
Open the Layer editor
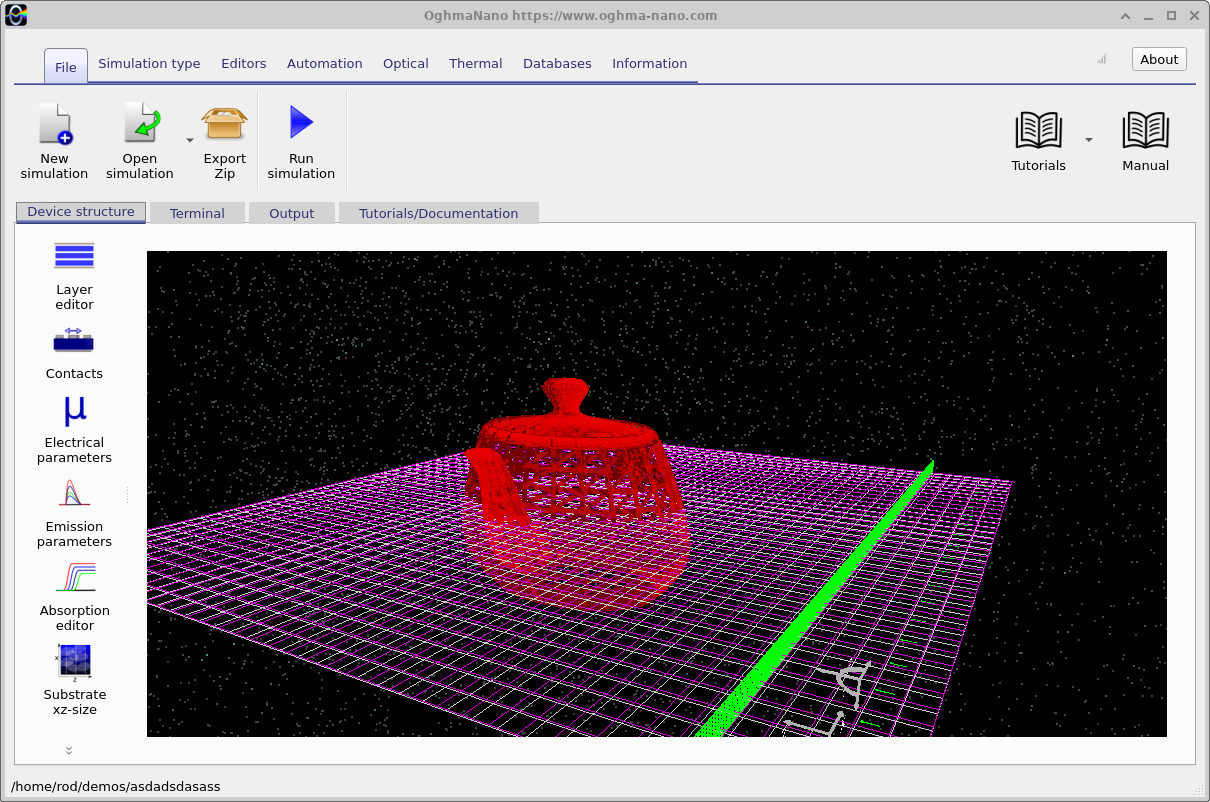74,275
